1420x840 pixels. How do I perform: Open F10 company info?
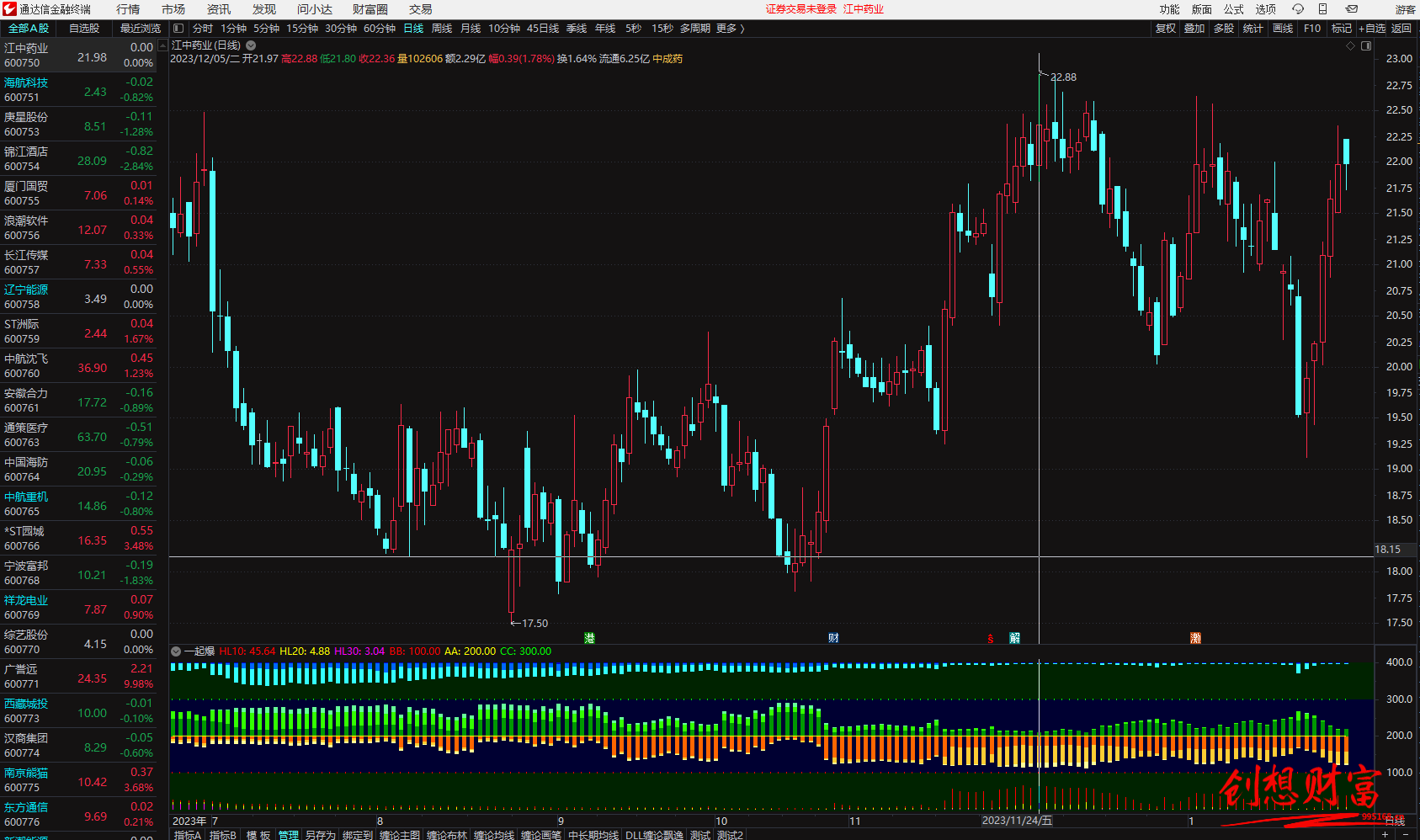pos(1312,29)
